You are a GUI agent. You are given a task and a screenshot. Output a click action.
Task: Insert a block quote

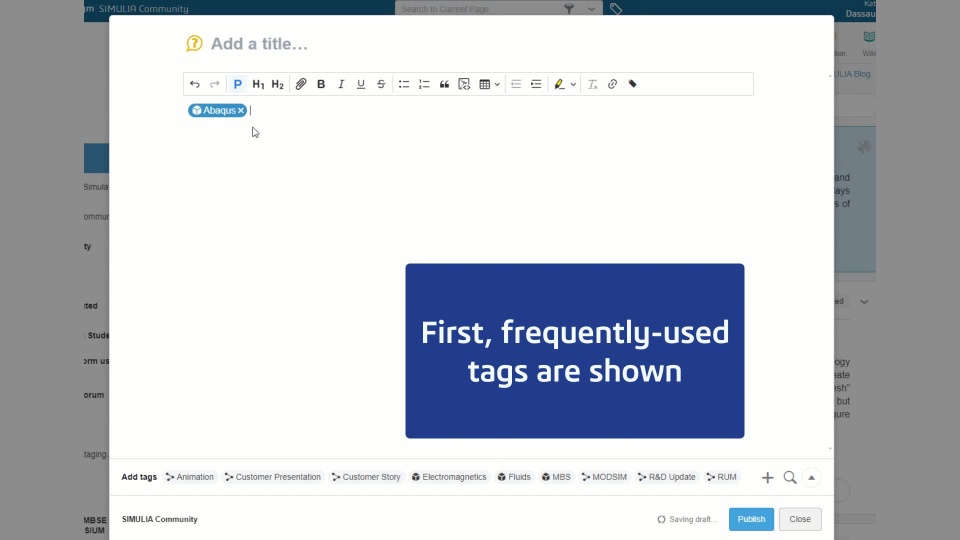444,84
